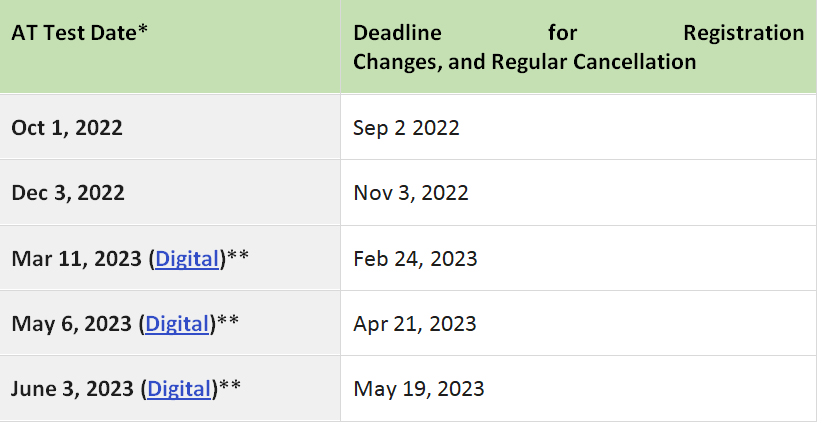Click the May 6, 2023 date text
The image size is (824, 428).
(x=72, y=324)
